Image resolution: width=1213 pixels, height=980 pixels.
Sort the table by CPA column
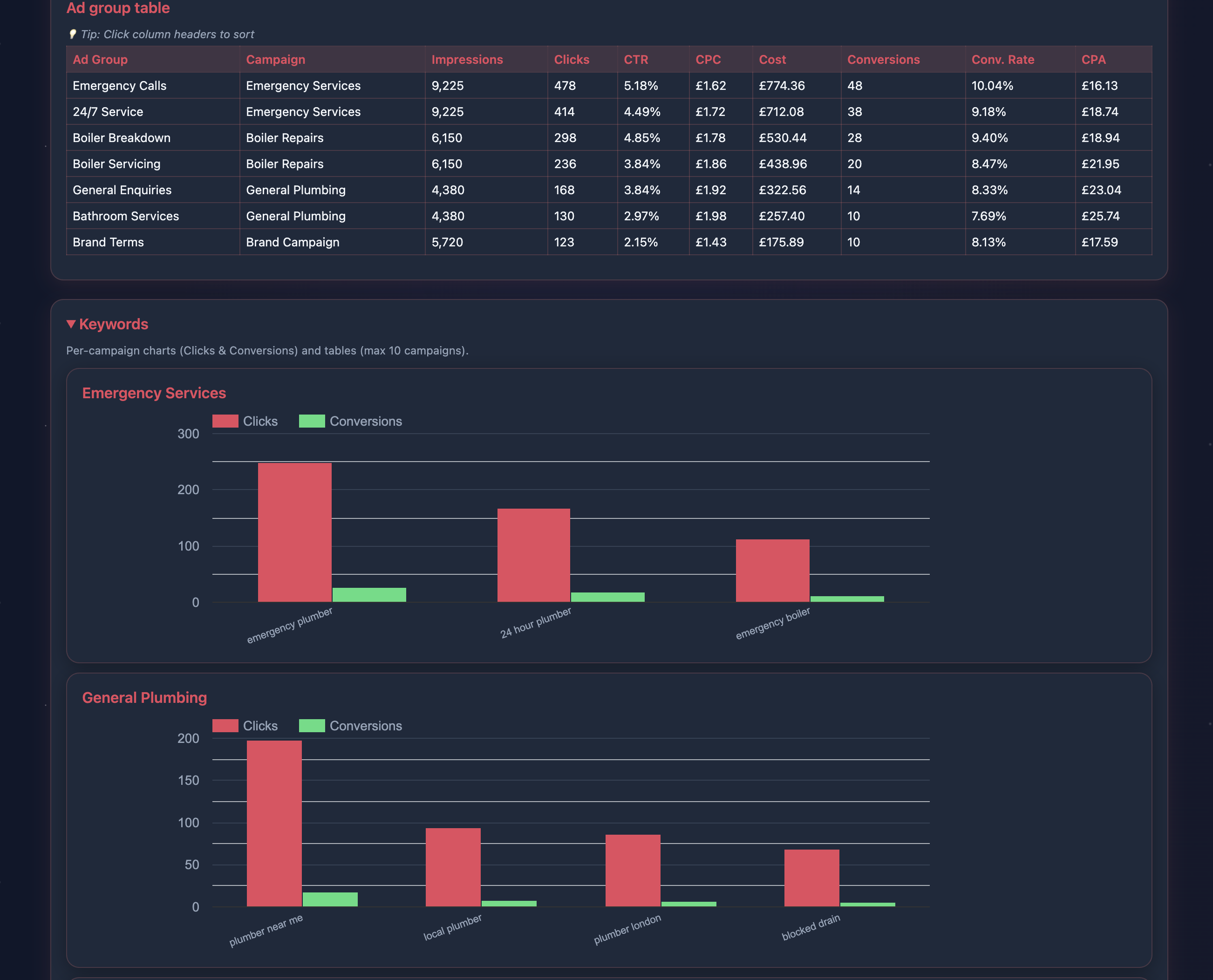[1093, 59]
